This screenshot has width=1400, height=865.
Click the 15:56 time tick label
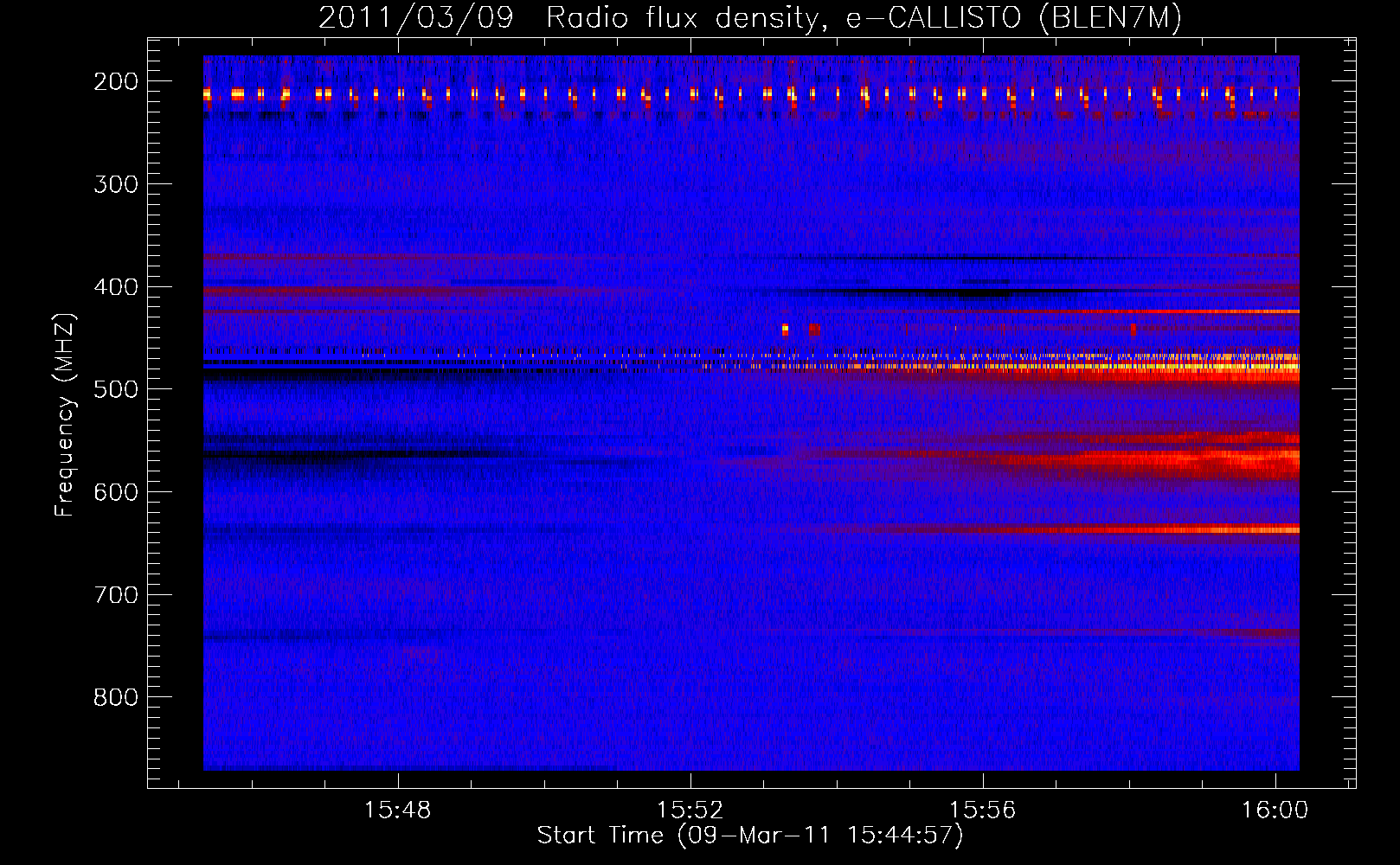tap(982, 811)
